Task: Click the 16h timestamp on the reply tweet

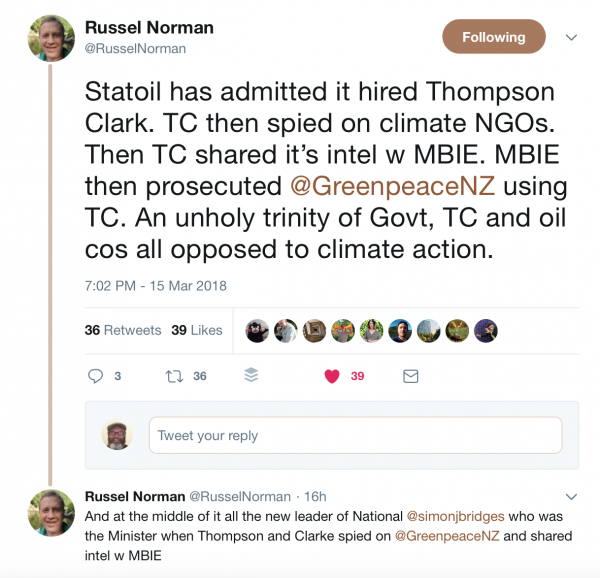Action: pyautogui.click(x=314, y=496)
